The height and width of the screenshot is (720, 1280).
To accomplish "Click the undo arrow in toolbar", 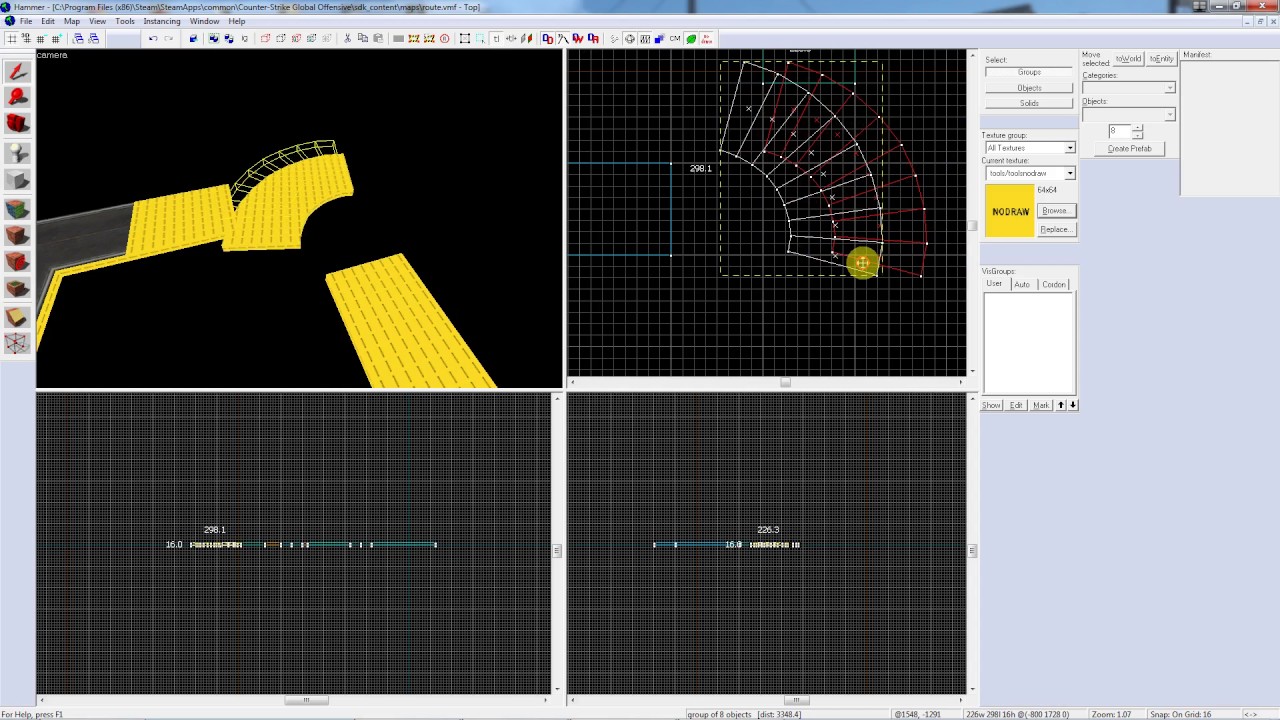I will pos(153,39).
